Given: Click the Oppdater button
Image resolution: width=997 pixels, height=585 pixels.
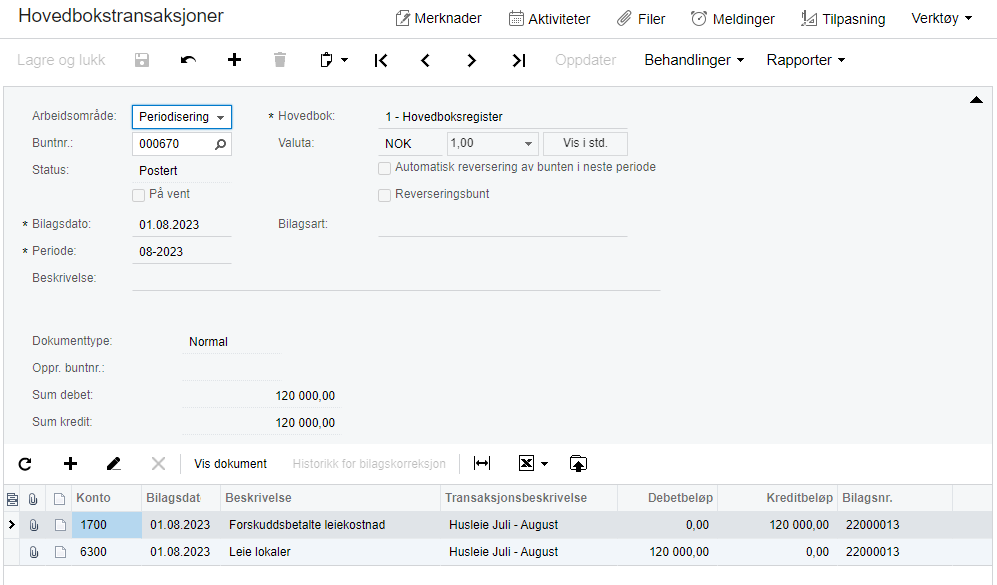Looking at the screenshot, I should pyautogui.click(x=586, y=60).
